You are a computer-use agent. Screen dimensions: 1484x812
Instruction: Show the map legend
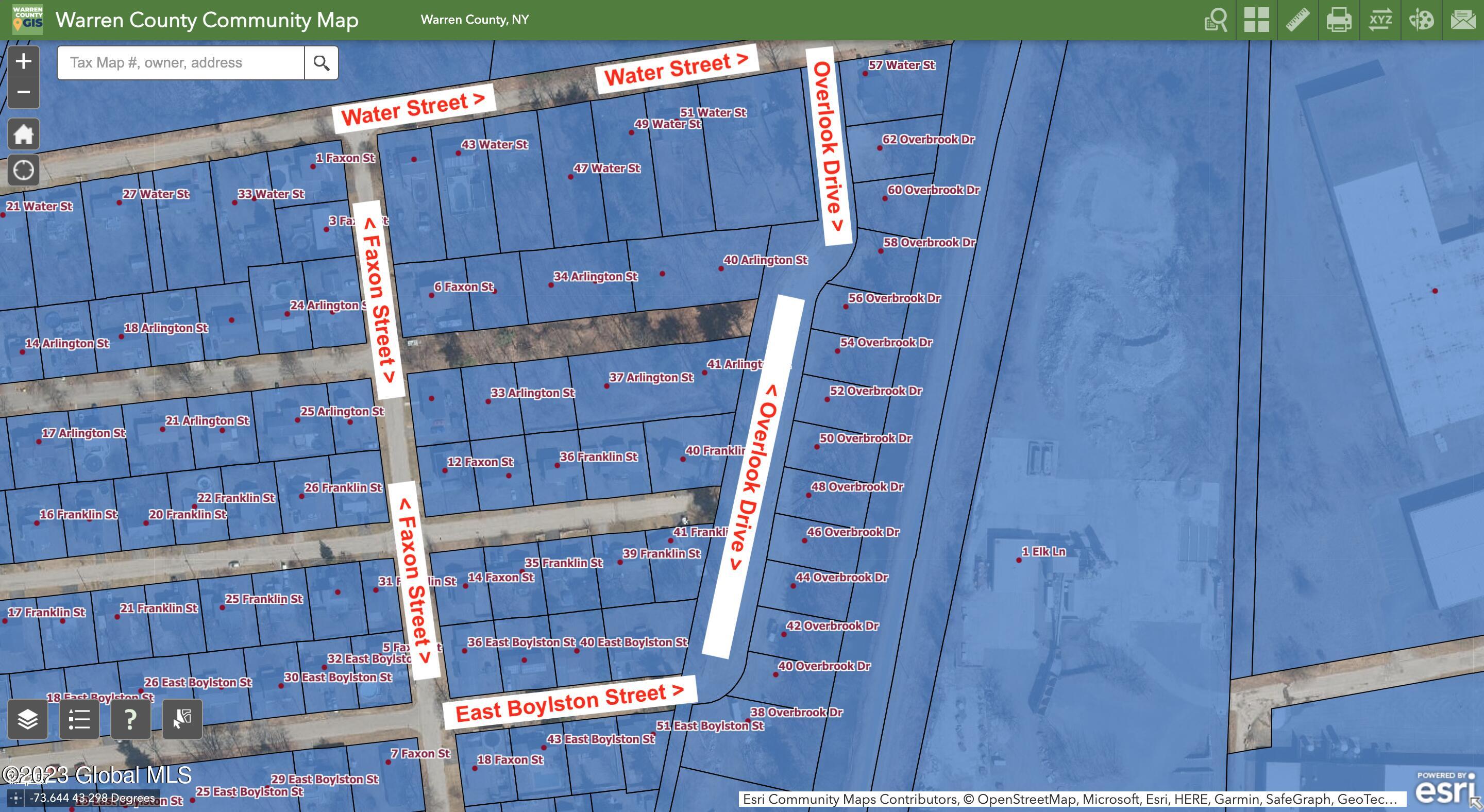(x=79, y=719)
